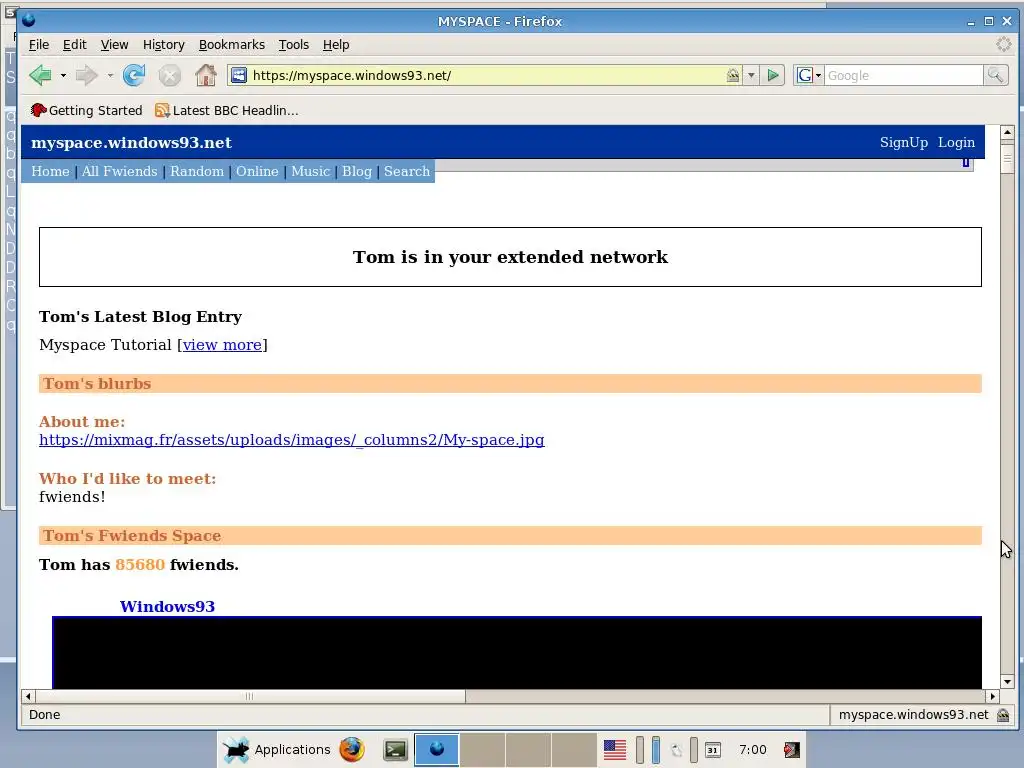
Task: Click the Windows93 fwiend name link
Action: [x=167, y=606]
